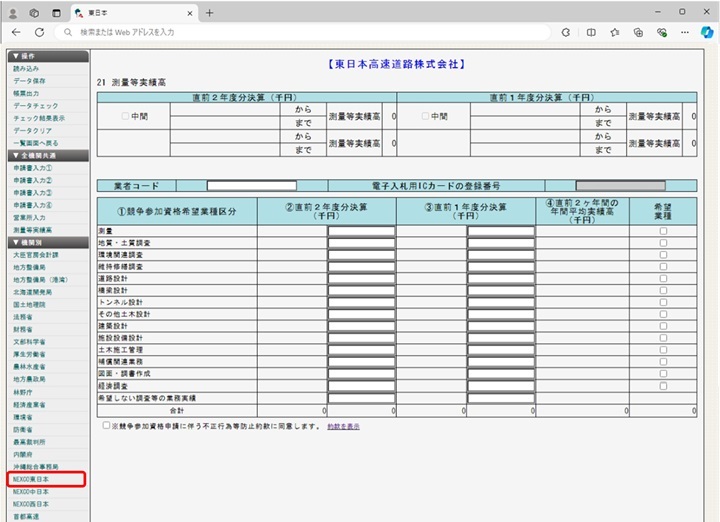Agree to 不正行為等防止約款 checkbox
Image resolution: width=720 pixels, height=522 pixels.
tap(106, 426)
